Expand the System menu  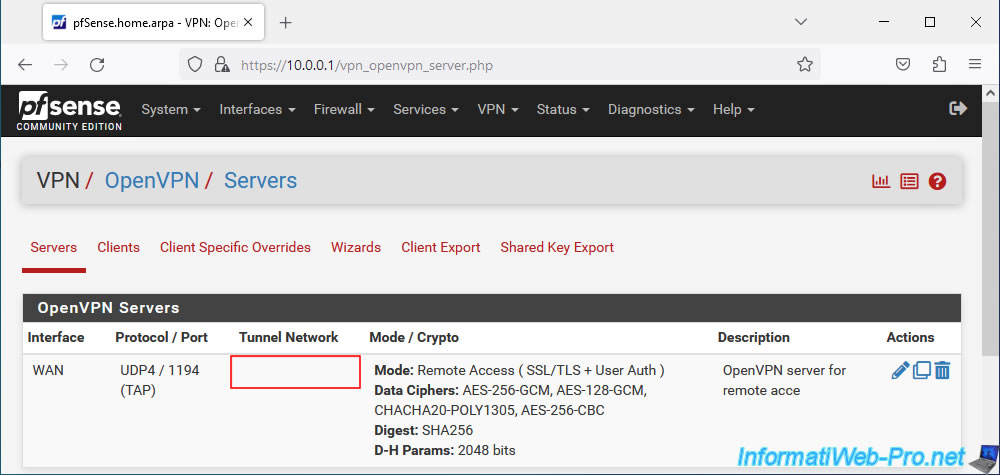tap(171, 110)
